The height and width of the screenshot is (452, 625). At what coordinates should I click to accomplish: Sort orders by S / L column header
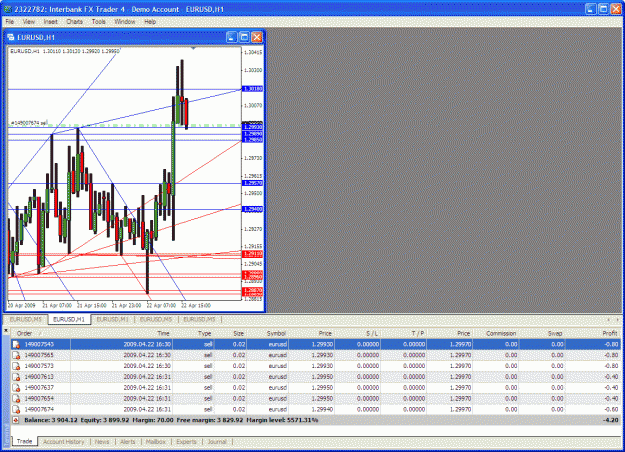coord(372,333)
